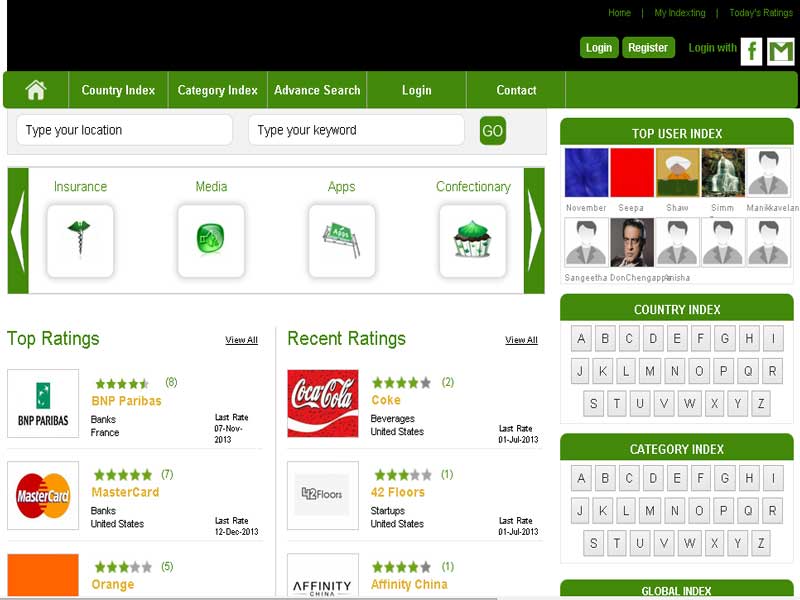Viewport: 800px width, 600px height.
Task: Open the My Indexting link
Action: [680, 13]
